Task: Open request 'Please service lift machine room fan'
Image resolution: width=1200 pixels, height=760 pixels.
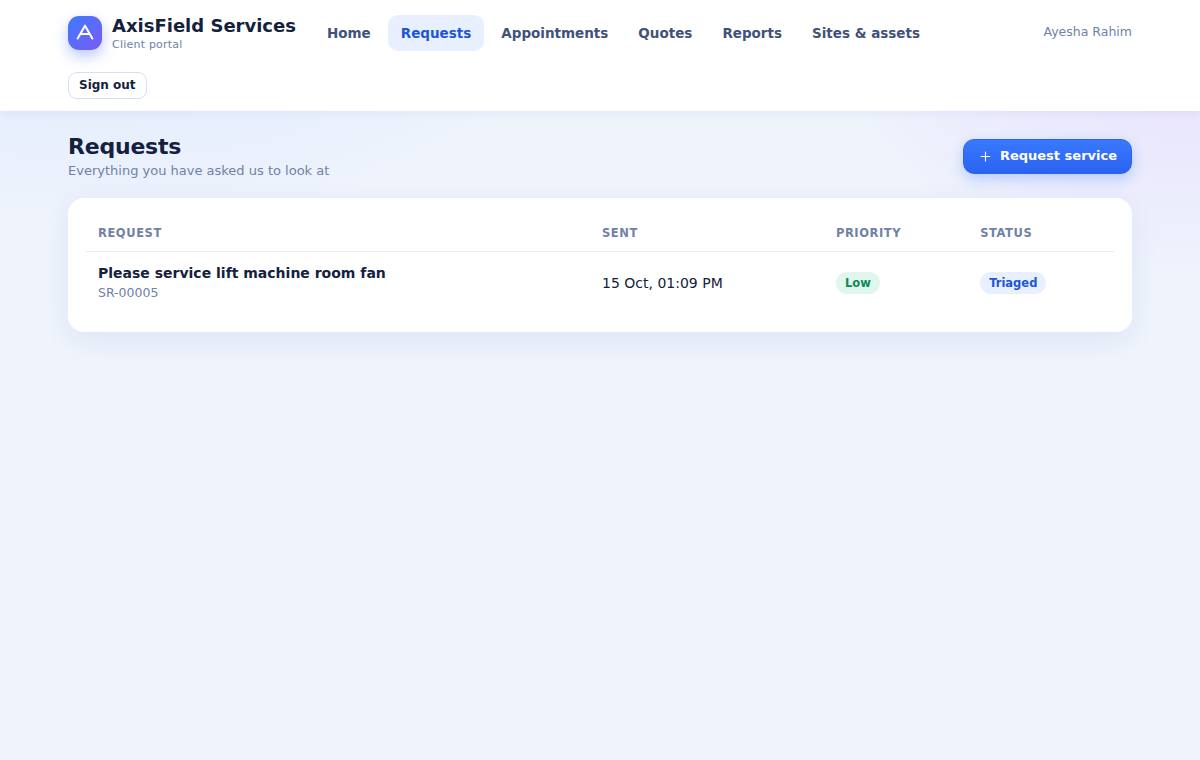Action: pos(242,273)
